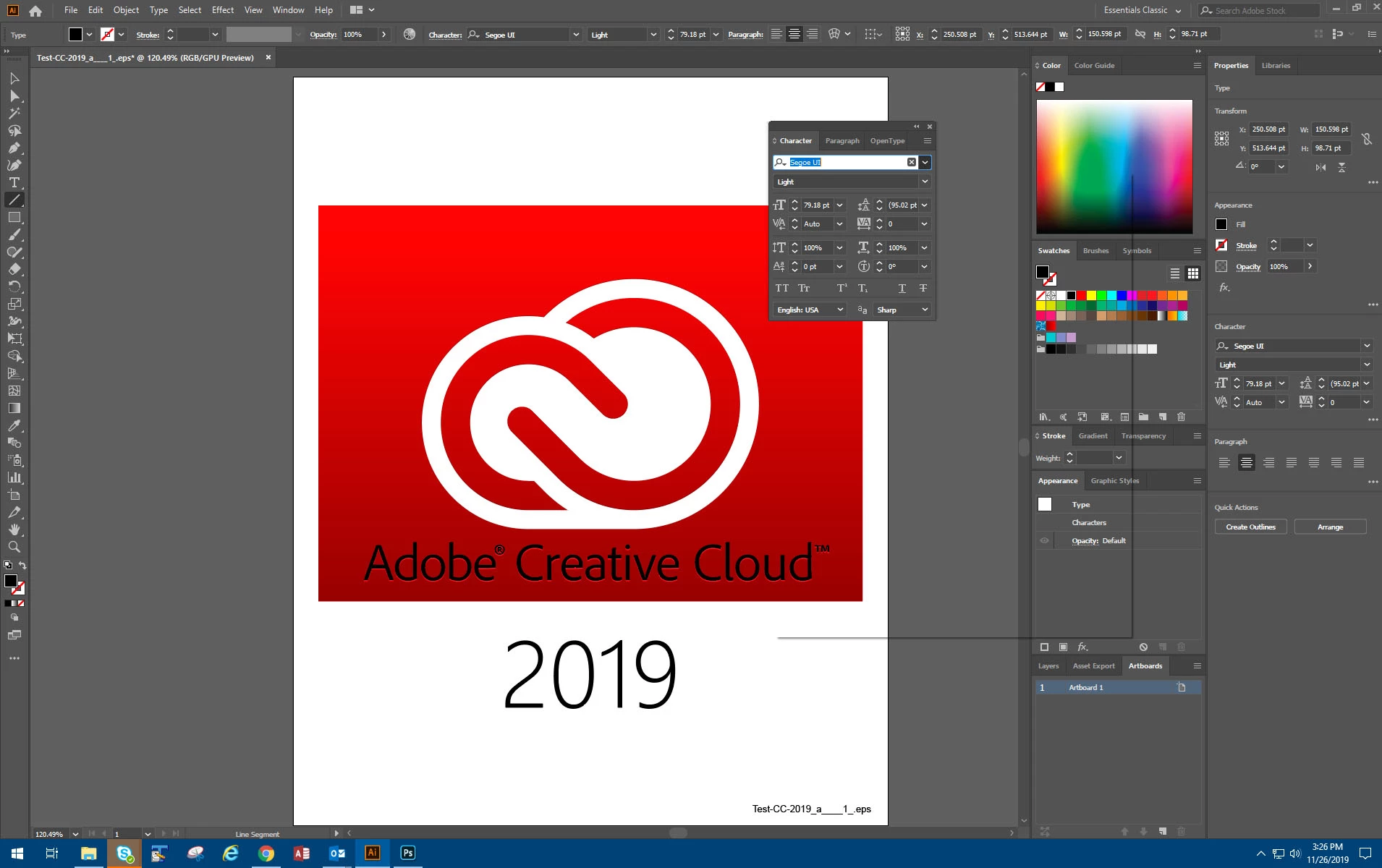Open Essentials Classic workspace dropdown
The width and height of the screenshot is (1382, 868).
click(x=1143, y=10)
